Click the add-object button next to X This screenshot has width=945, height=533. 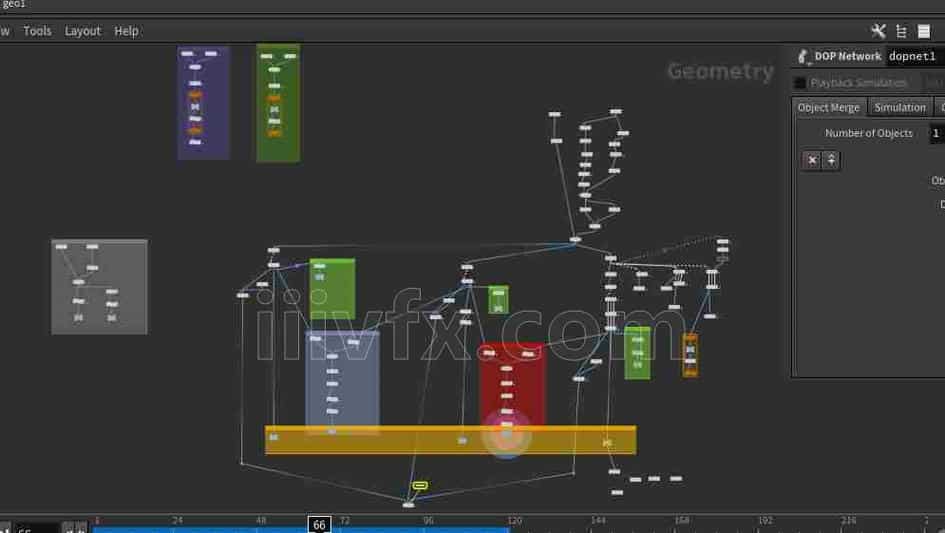point(831,160)
